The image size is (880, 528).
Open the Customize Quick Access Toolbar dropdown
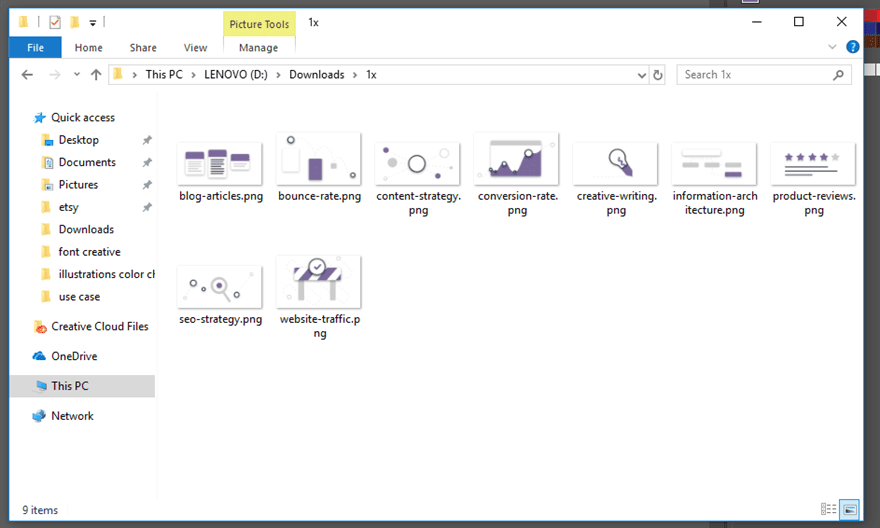point(93,22)
